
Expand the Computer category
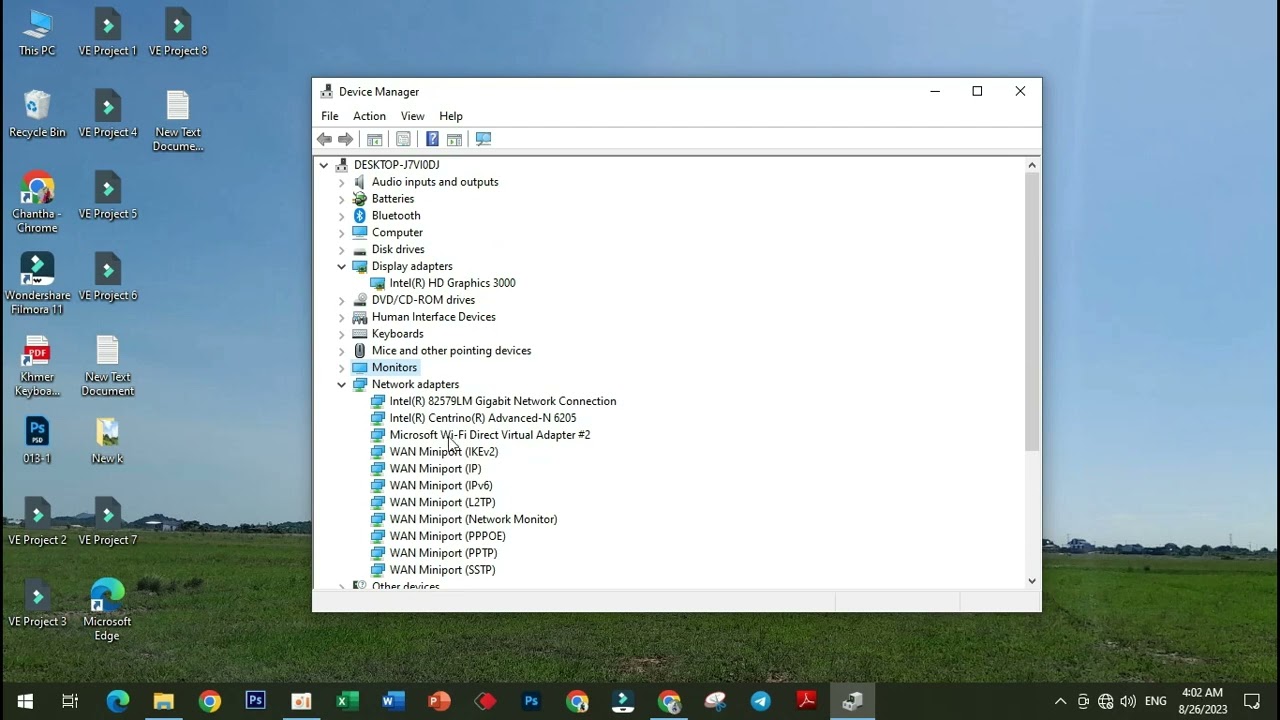click(341, 233)
